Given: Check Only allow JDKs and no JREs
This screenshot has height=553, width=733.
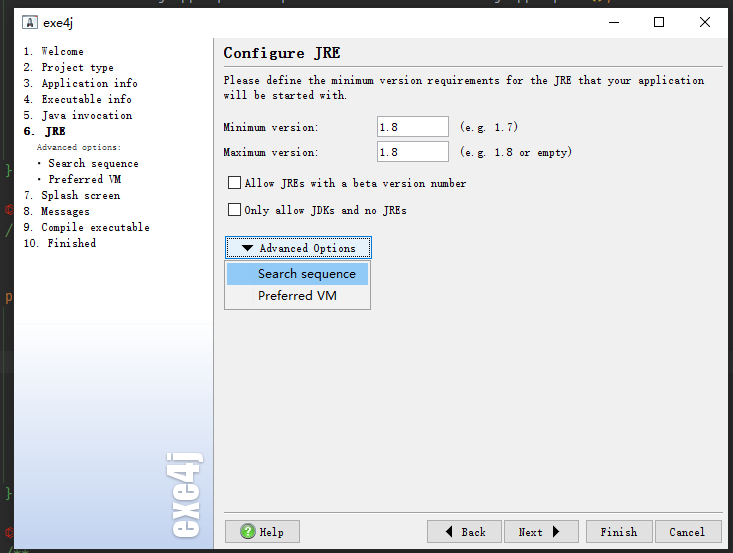Looking at the screenshot, I should [235, 210].
